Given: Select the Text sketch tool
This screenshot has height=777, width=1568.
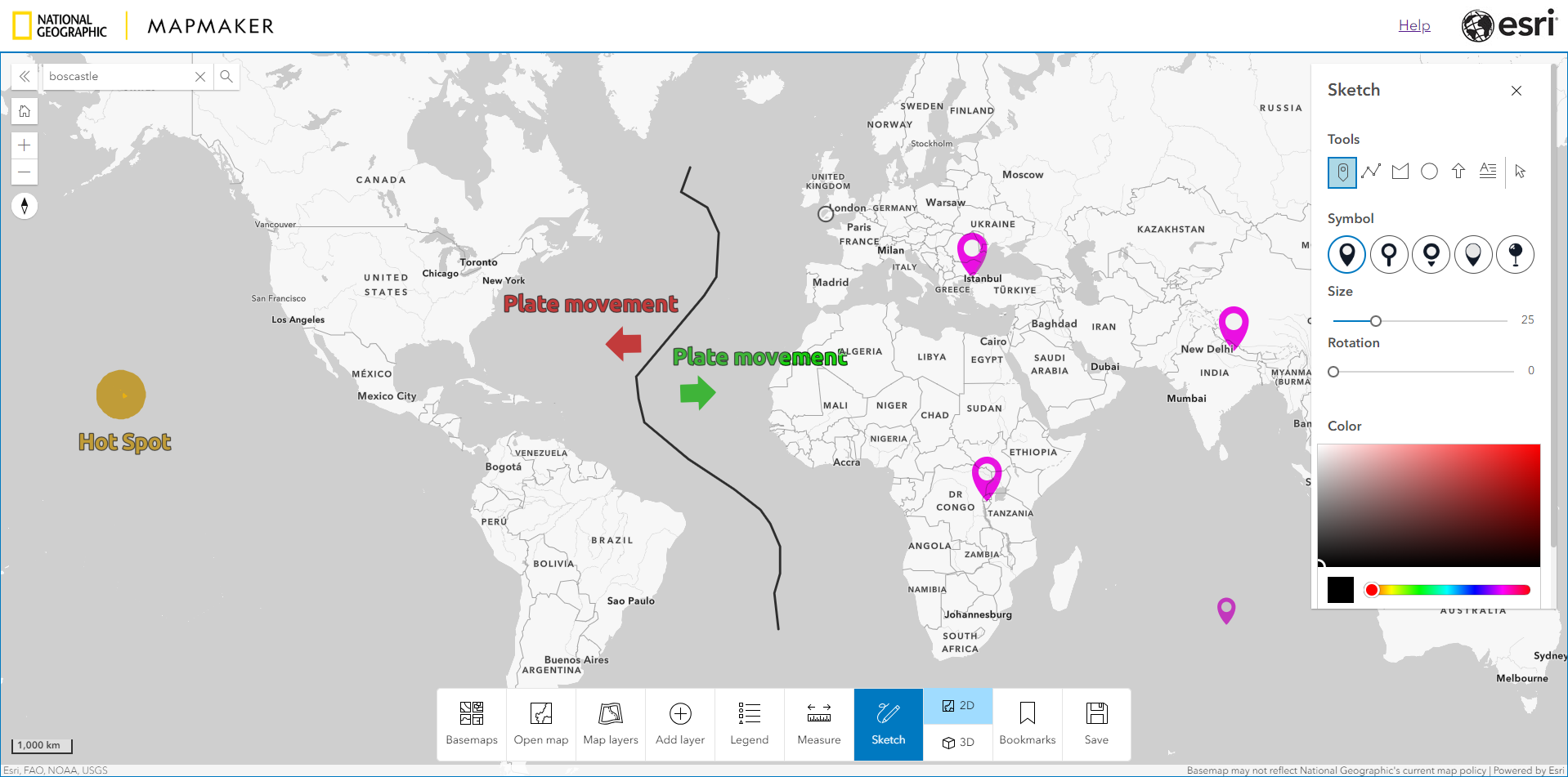Looking at the screenshot, I should 1488,172.
